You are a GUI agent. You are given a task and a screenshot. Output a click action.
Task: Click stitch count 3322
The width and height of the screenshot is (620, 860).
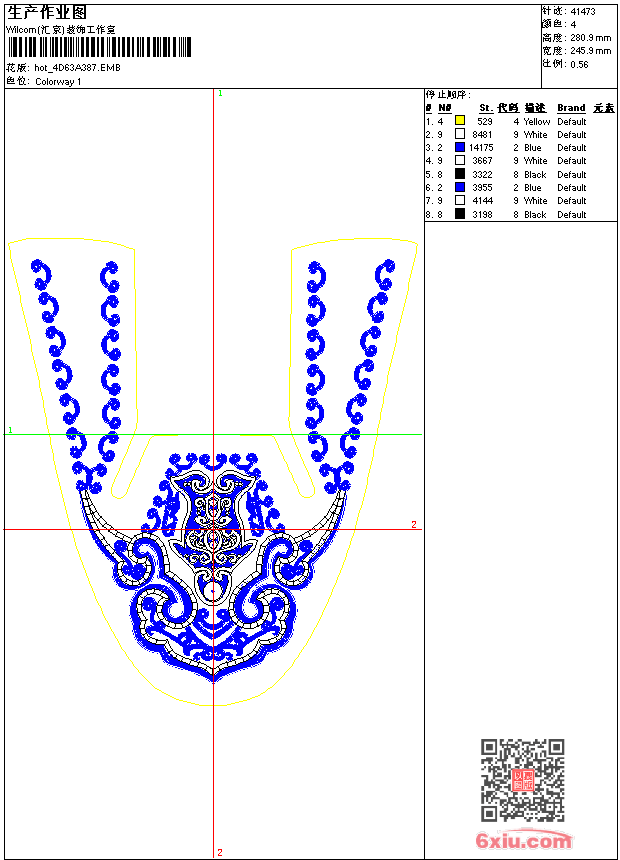point(482,174)
